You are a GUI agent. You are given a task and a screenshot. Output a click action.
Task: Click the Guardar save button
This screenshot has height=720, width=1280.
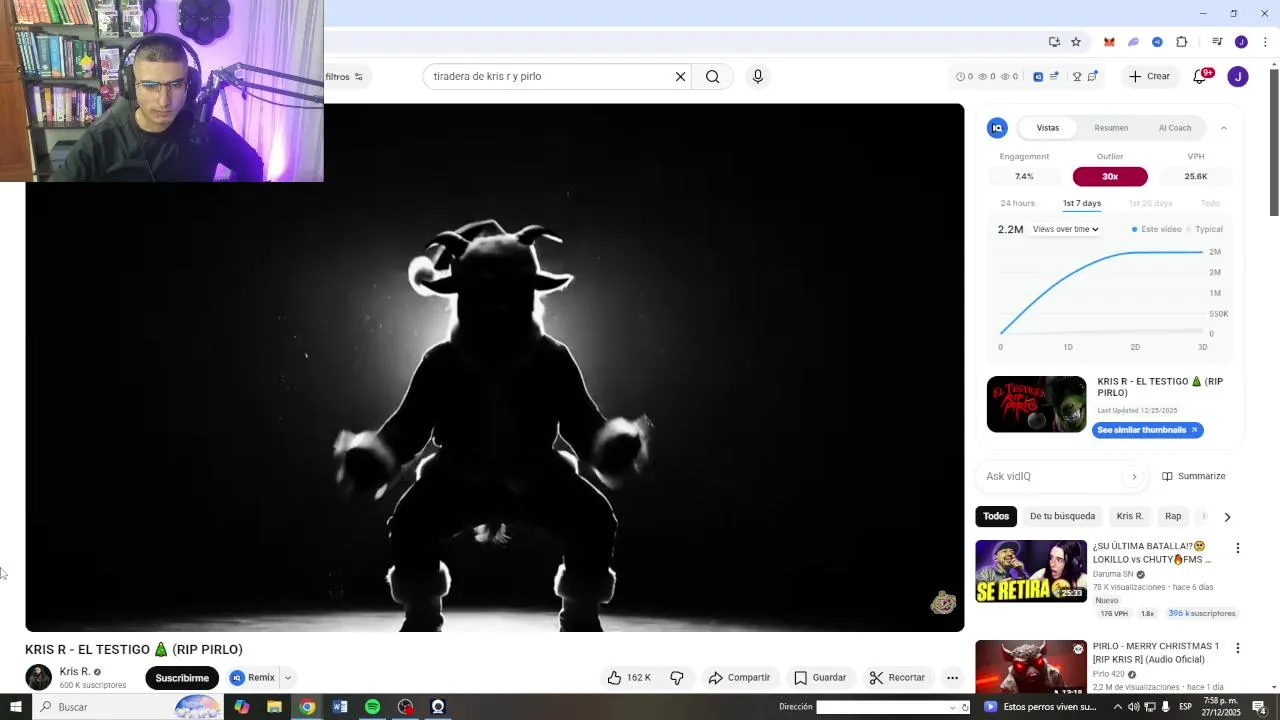(x=820, y=678)
